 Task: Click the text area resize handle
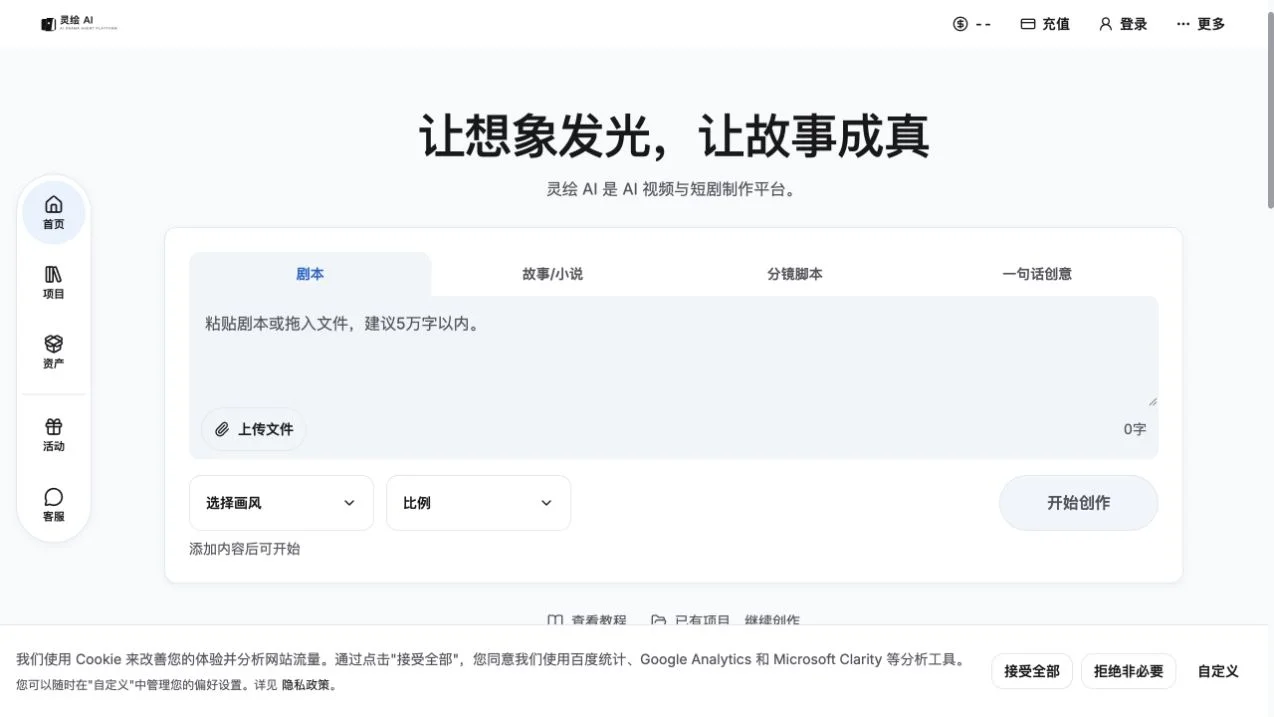[1152, 401]
